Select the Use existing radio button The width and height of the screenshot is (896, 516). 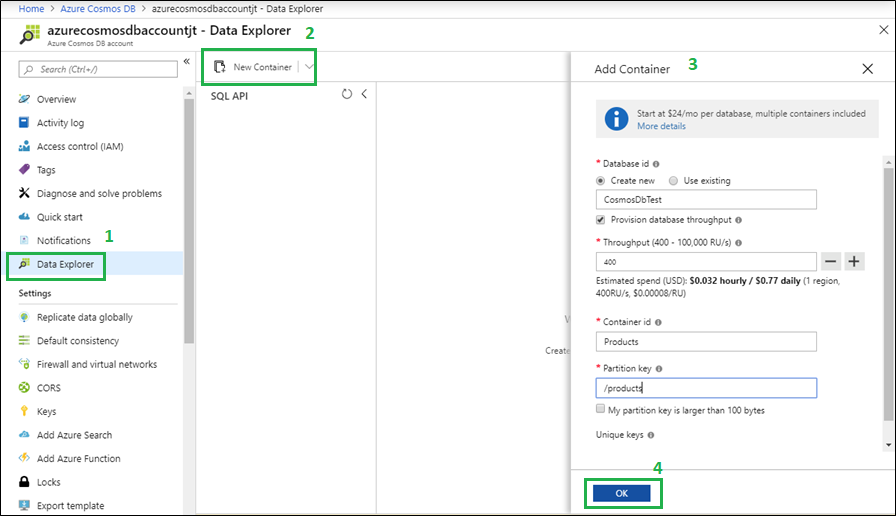(x=674, y=181)
